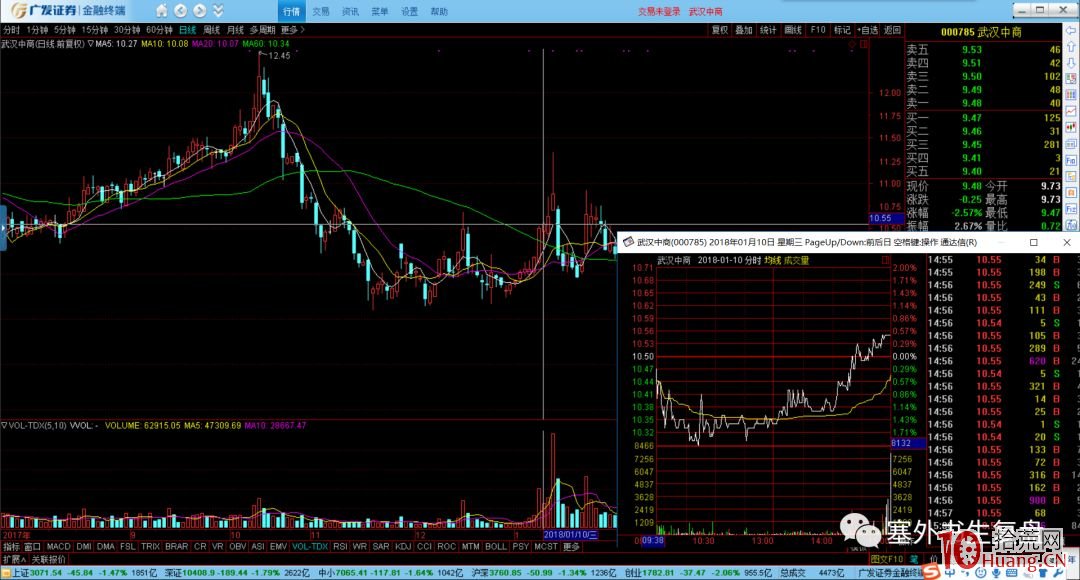Open the 关联报价 tab
The height and width of the screenshot is (580, 1080).
[x=50, y=559]
